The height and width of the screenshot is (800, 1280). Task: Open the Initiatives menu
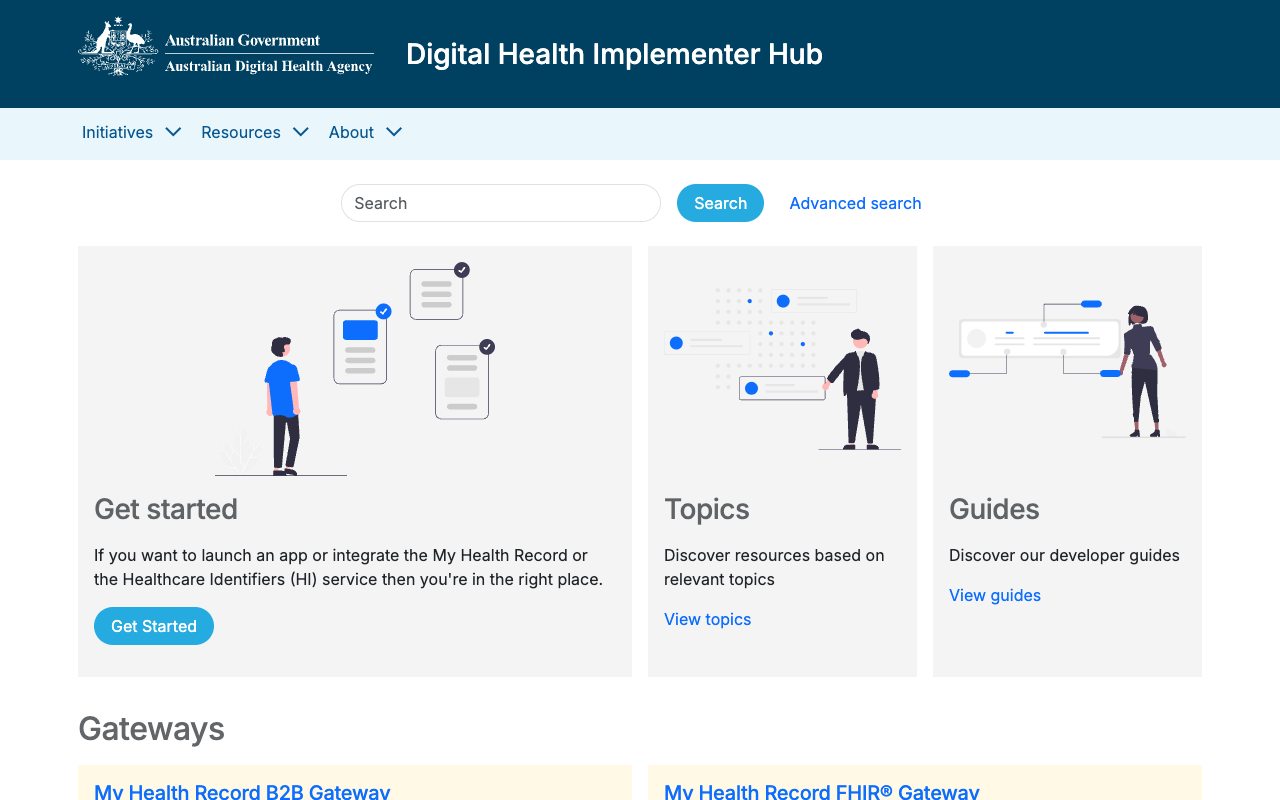(x=117, y=132)
